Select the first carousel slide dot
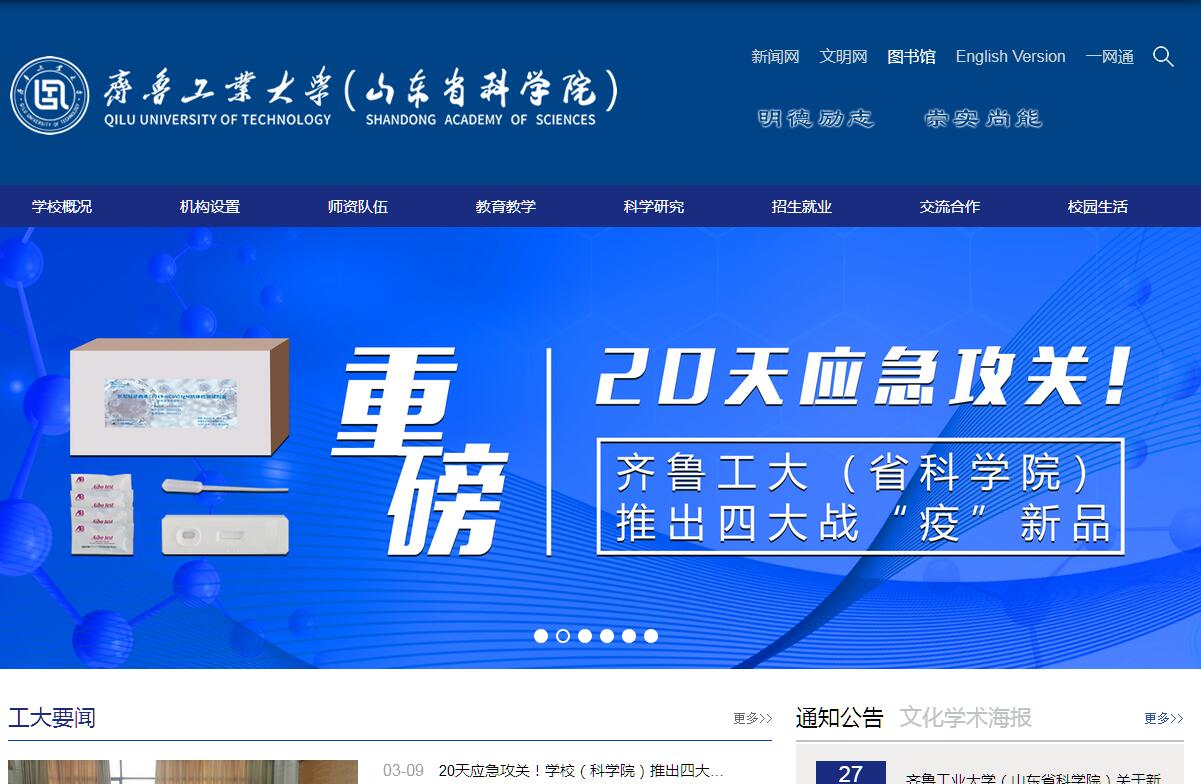The image size is (1201, 784). coord(541,636)
